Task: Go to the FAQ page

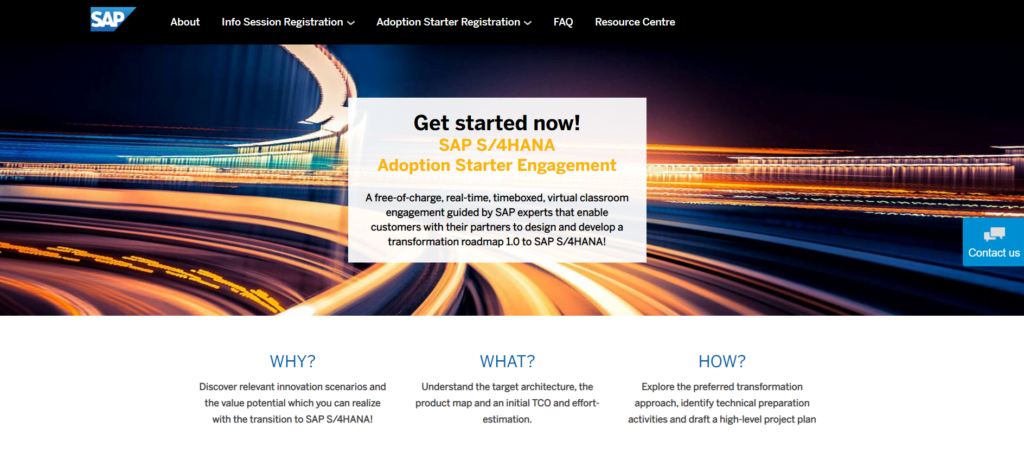Action: pos(563,22)
